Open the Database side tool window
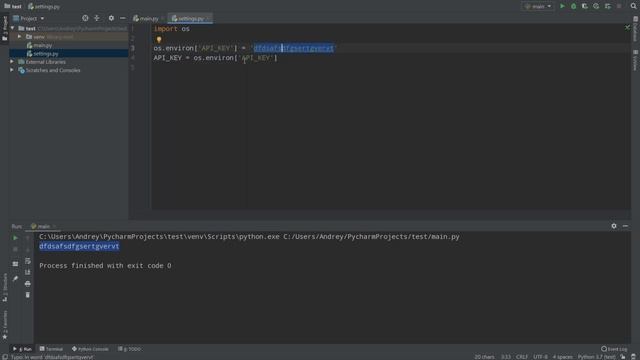Image resolution: width=640 pixels, height=360 pixels. pyautogui.click(x=636, y=29)
